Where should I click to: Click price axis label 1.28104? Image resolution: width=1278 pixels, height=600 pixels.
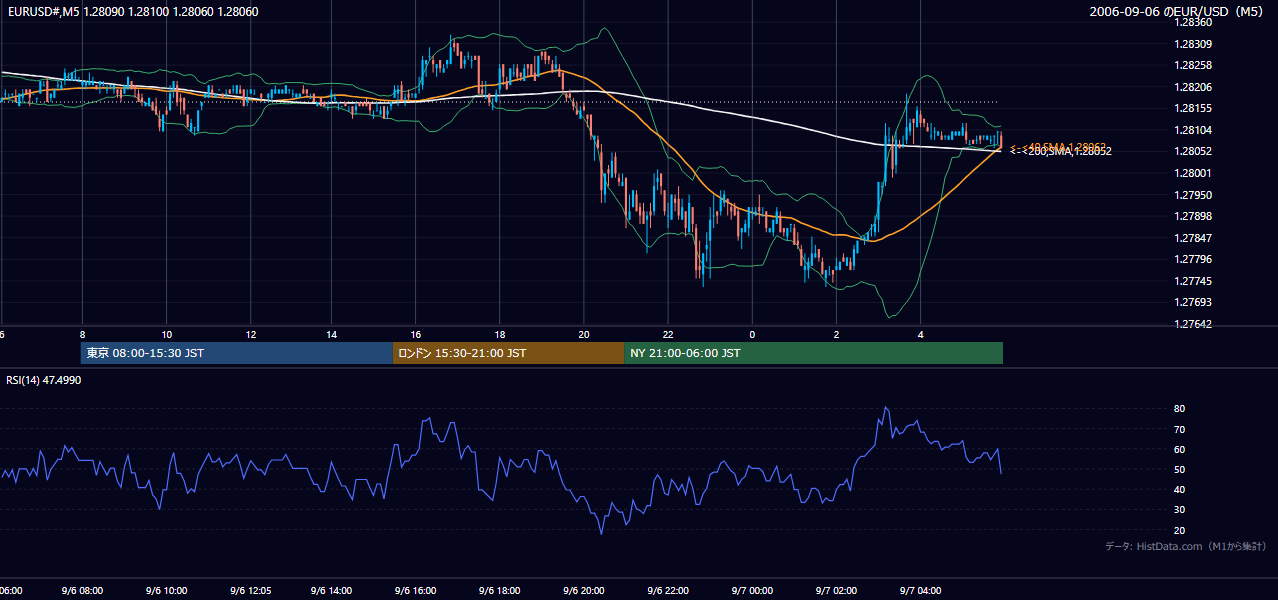tap(1195, 130)
